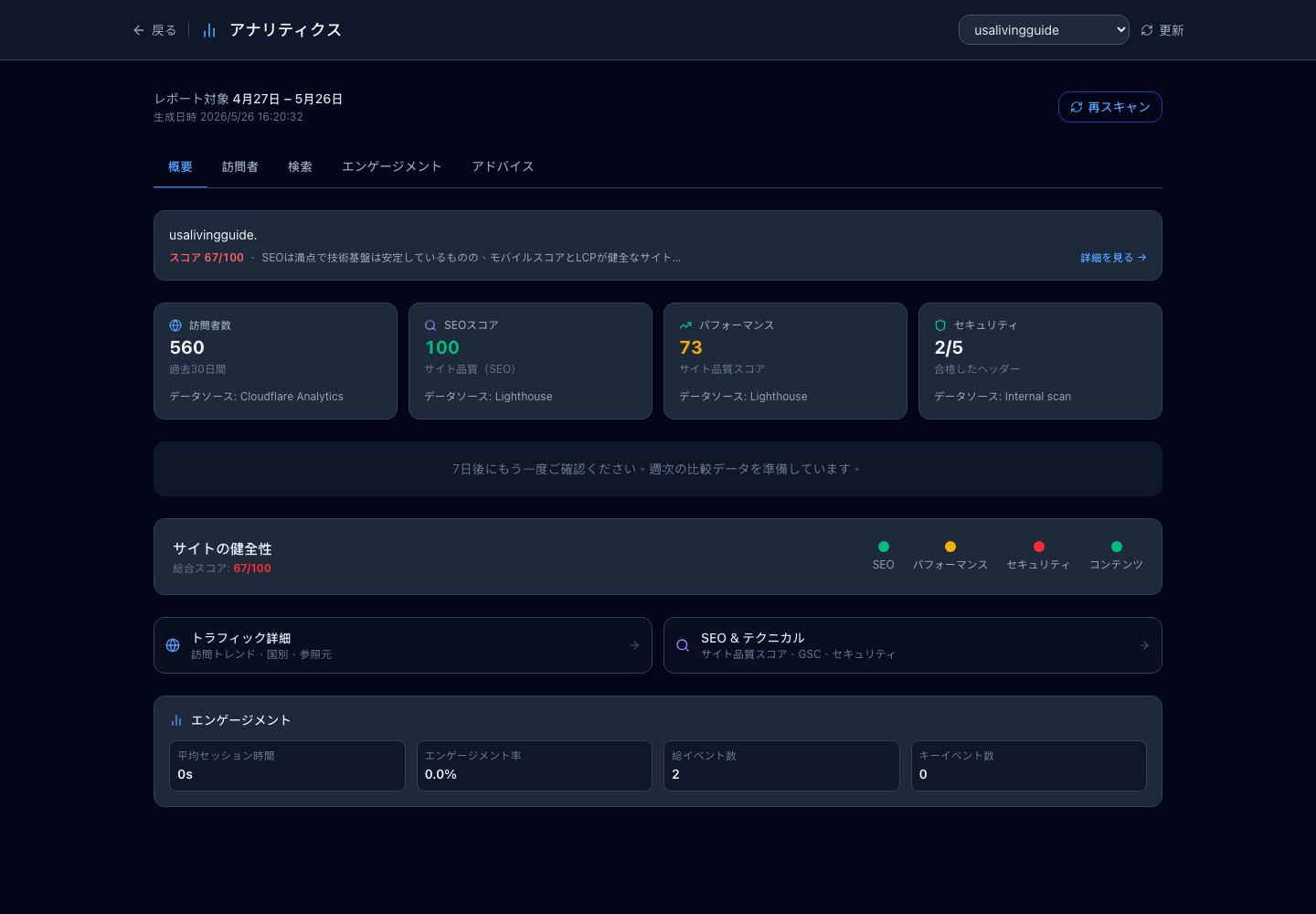Viewport: 1316px width, 914px height.
Task: Open the エンゲージメント tab
Action: (x=391, y=166)
